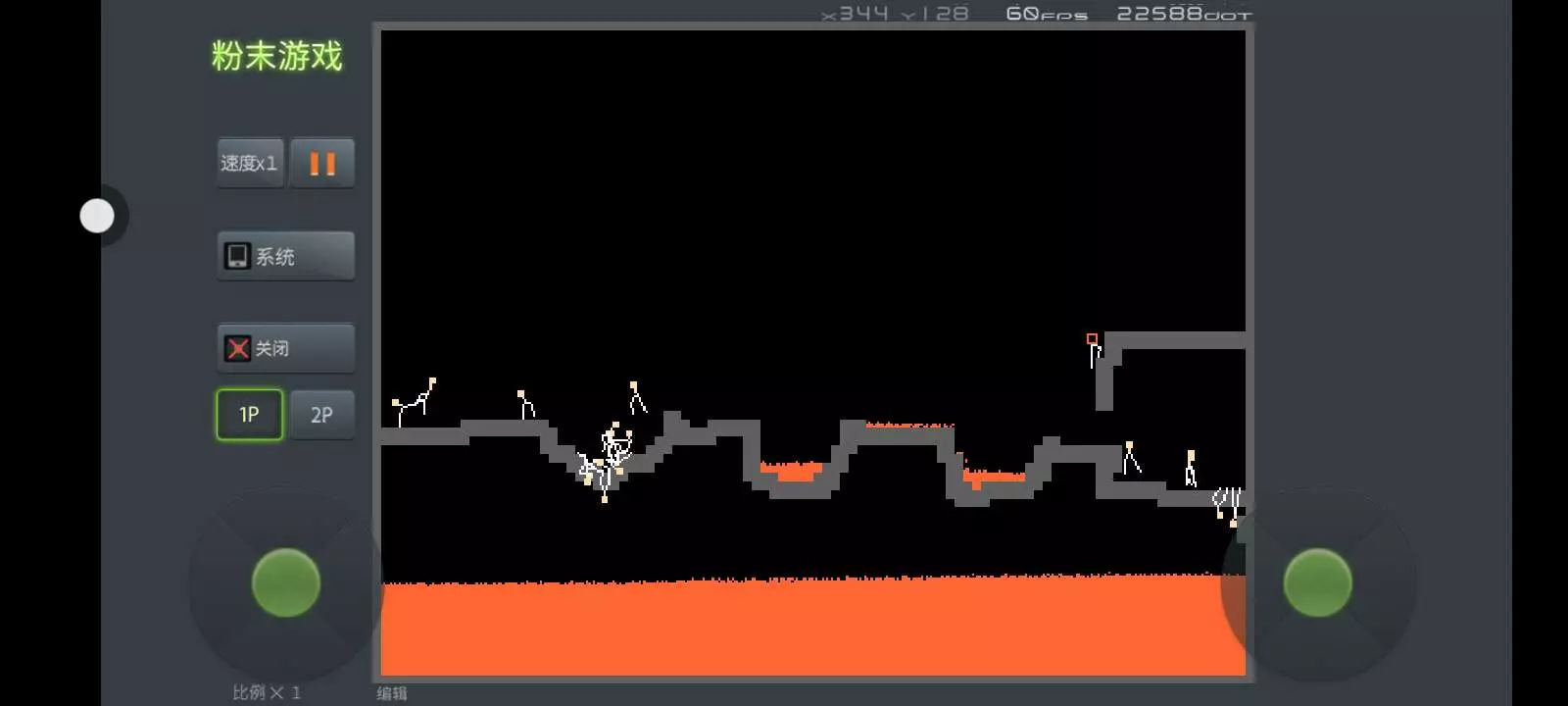1568x706 pixels.
Task: Click the red X icon beside 关闭
Action: coord(237,348)
